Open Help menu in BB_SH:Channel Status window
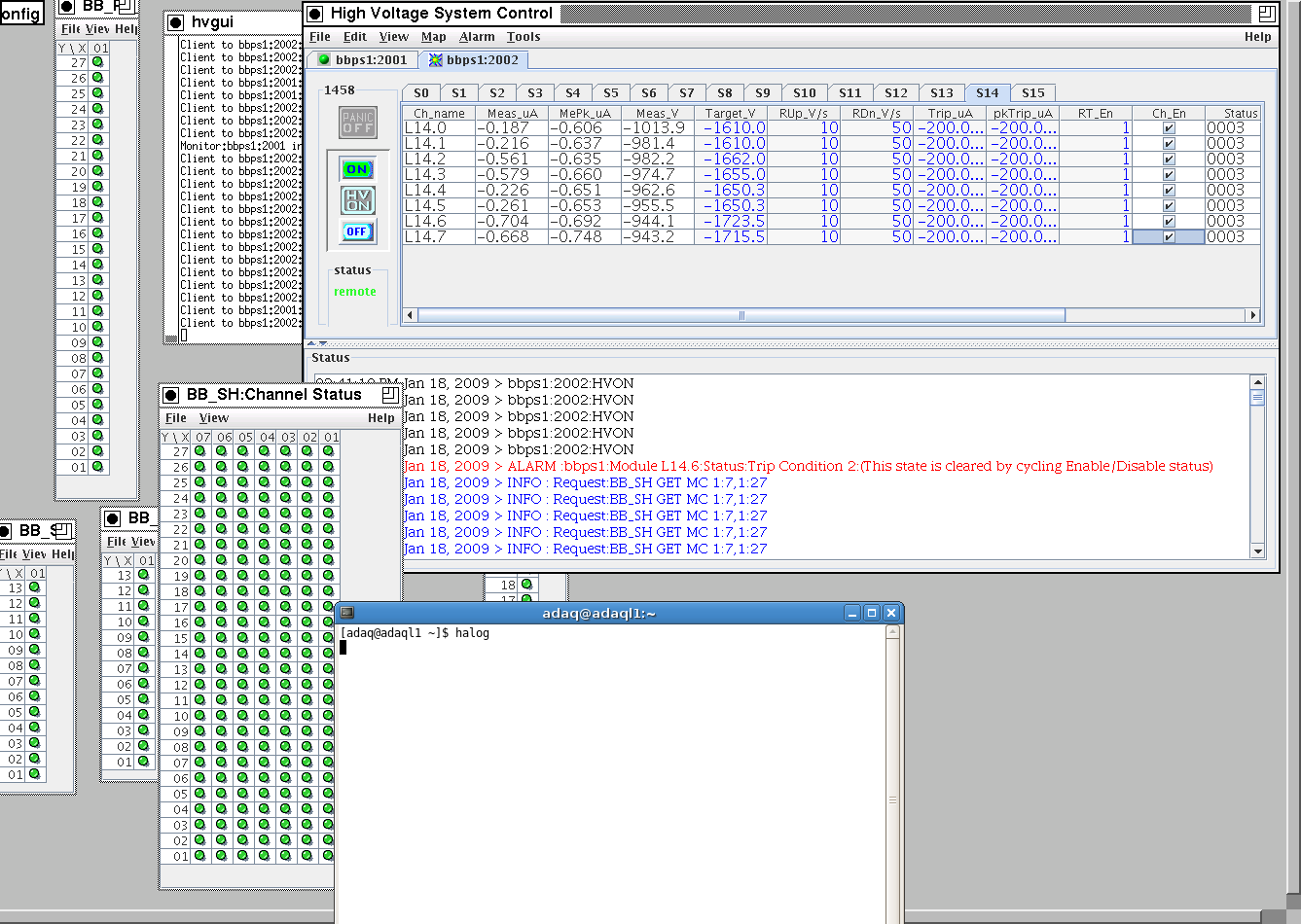The height and width of the screenshot is (924, 1301). [x=381, y=418]
